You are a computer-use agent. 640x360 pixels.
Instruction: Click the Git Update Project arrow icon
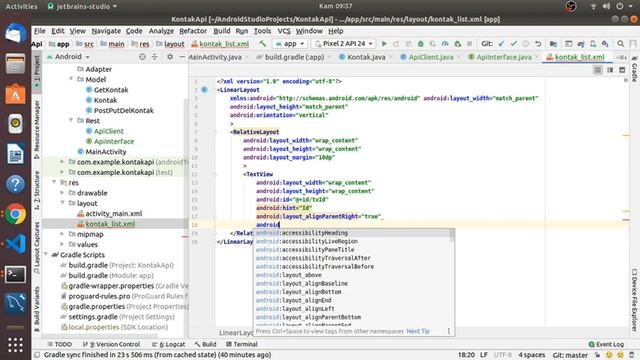pos(501,44)
